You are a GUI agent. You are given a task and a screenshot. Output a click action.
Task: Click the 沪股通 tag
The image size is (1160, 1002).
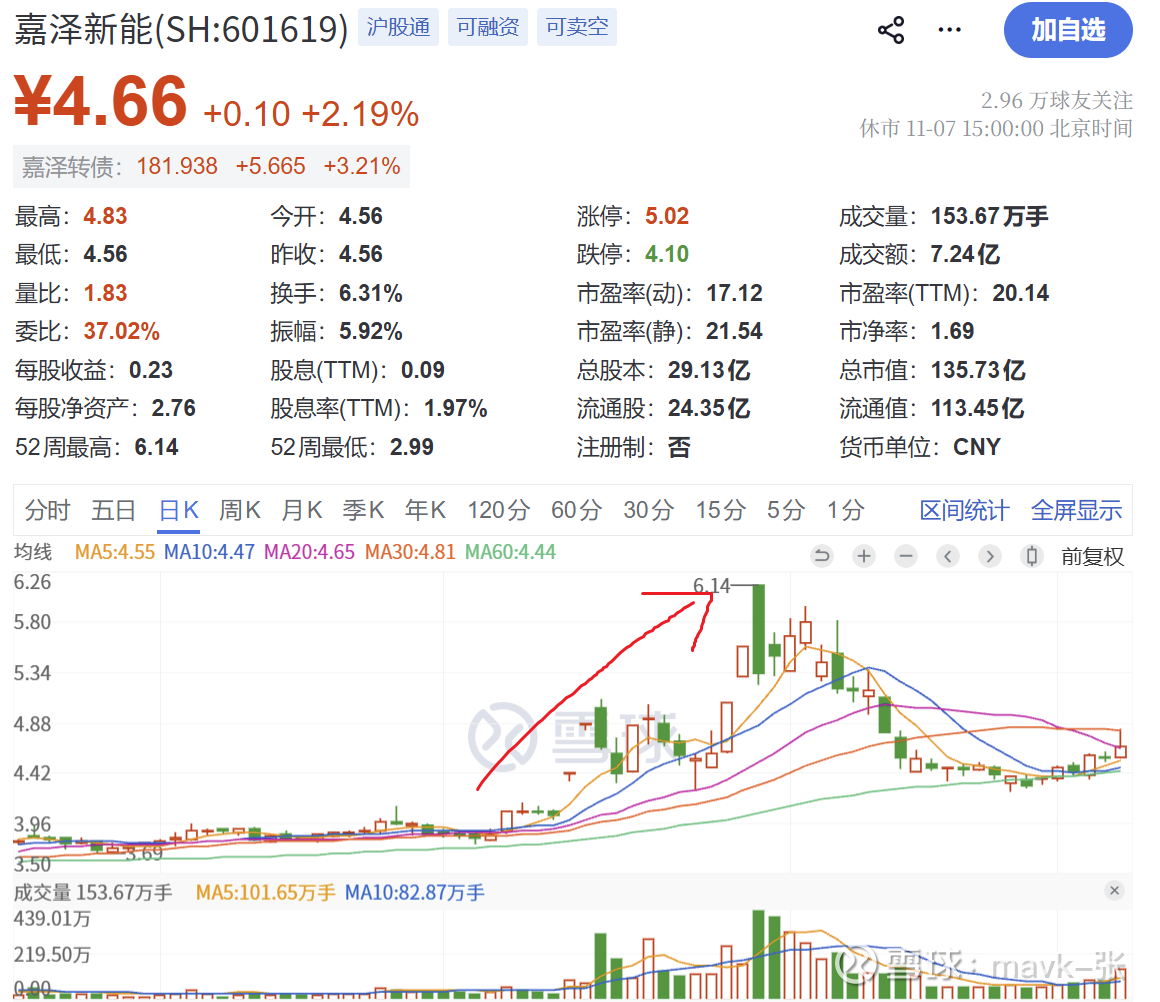click(x=398, y=27)
